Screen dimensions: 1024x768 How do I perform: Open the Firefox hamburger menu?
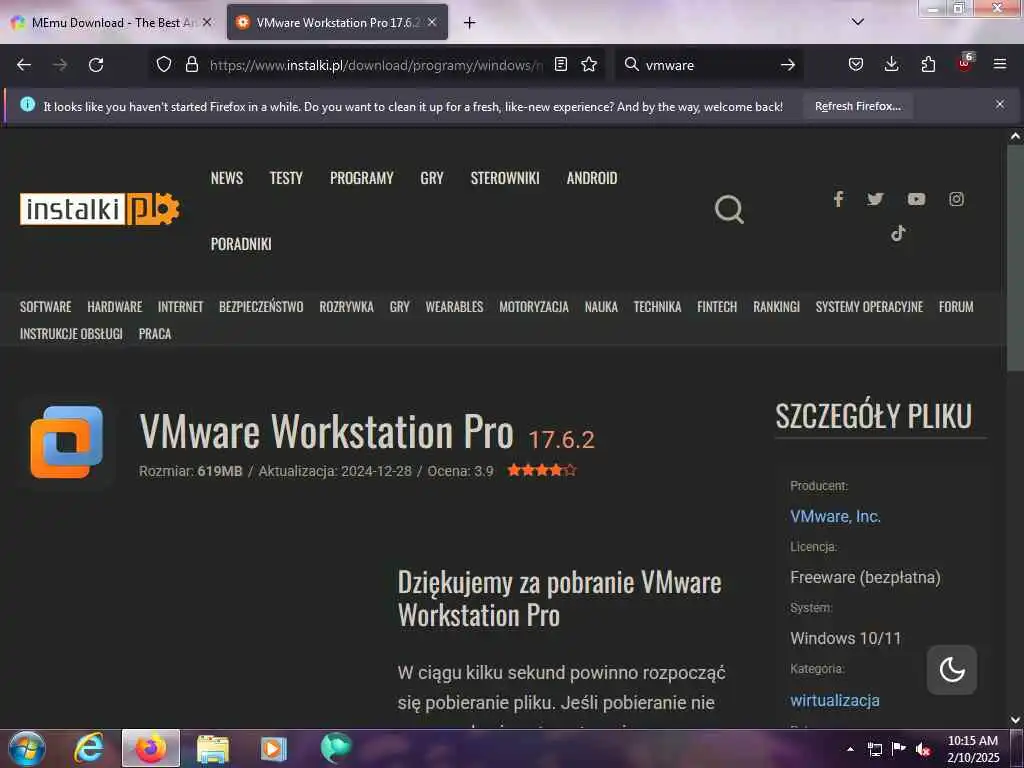1000,65
